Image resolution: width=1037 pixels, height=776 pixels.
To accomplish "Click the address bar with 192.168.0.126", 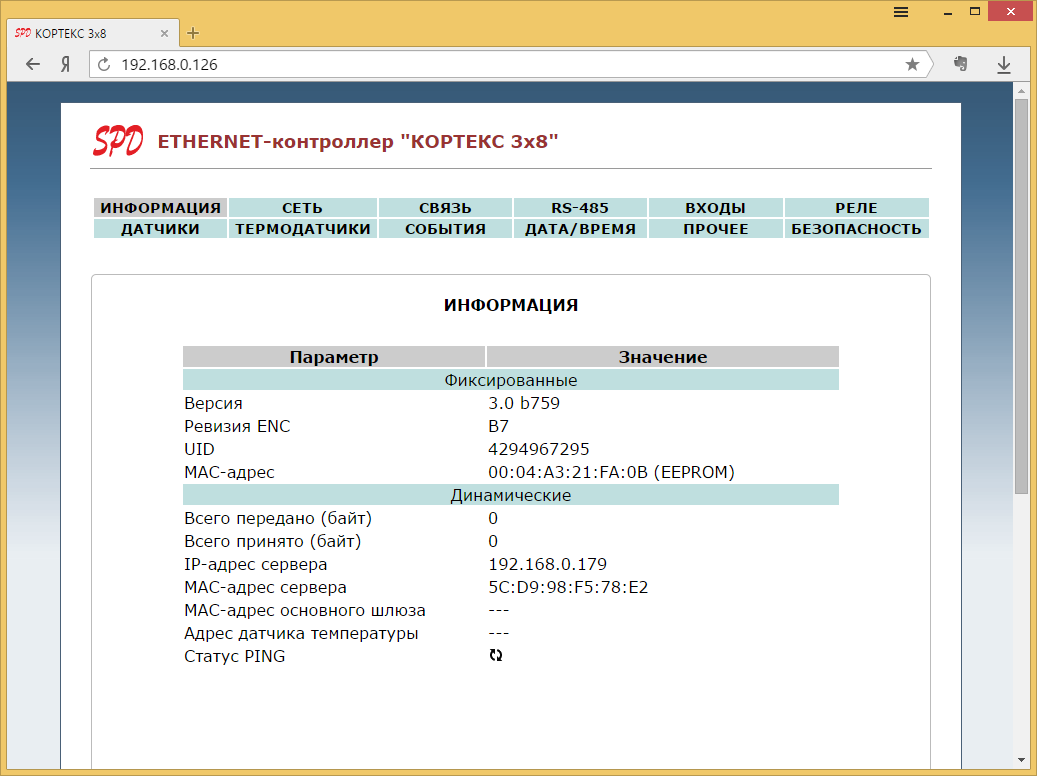I will 500,64.
